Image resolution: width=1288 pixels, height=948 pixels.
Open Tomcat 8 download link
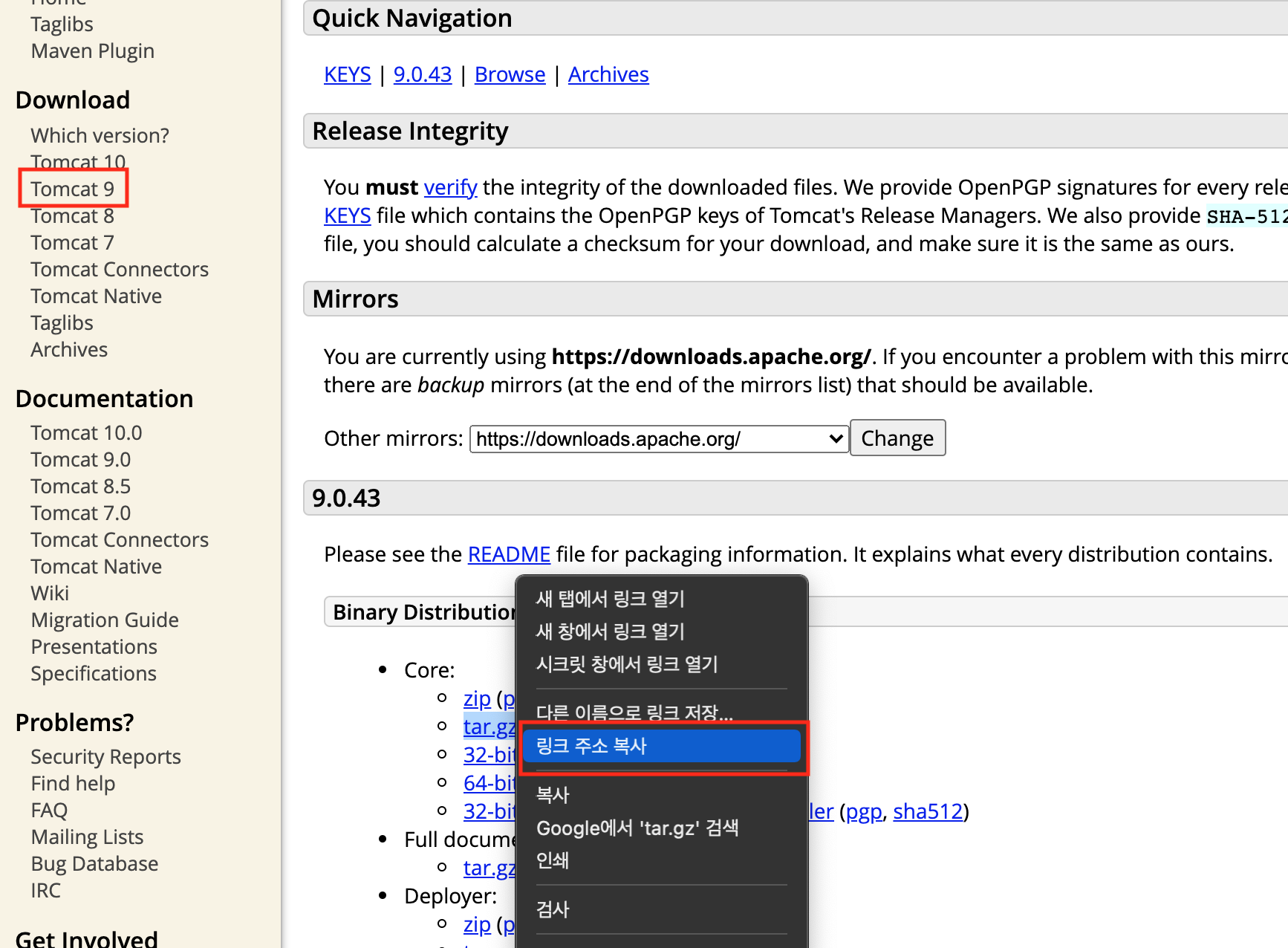pos(72,215)
